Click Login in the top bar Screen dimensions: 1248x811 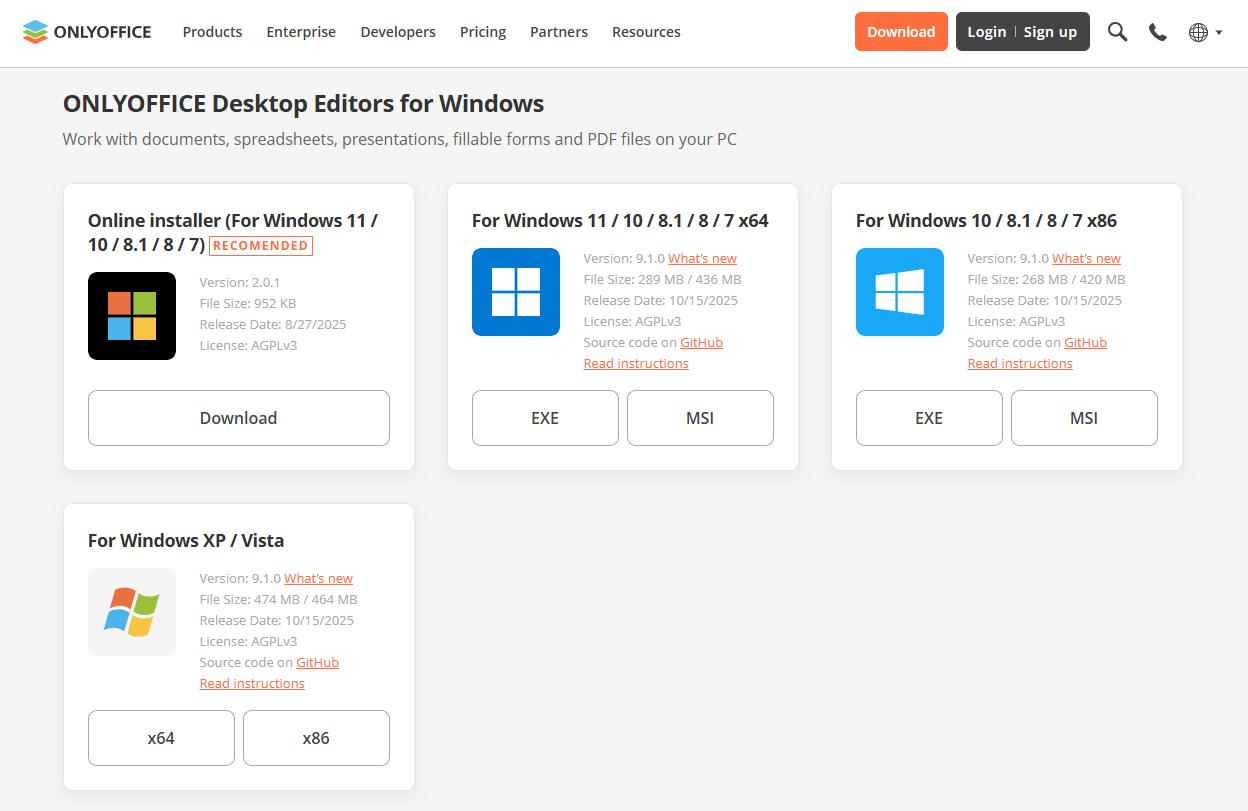(987, 31)
